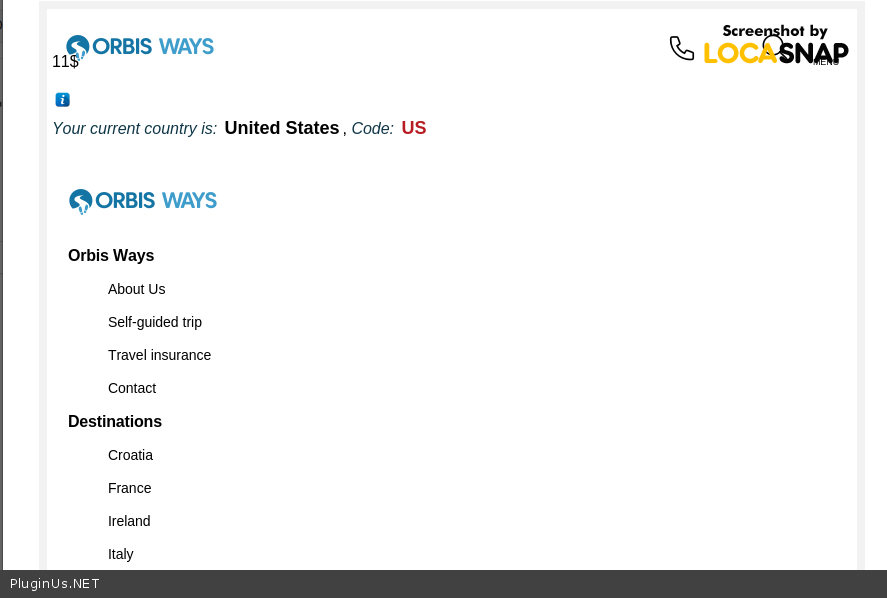887x598 pixels.
Task: Choose France destination
Action: tap(129, 488)
